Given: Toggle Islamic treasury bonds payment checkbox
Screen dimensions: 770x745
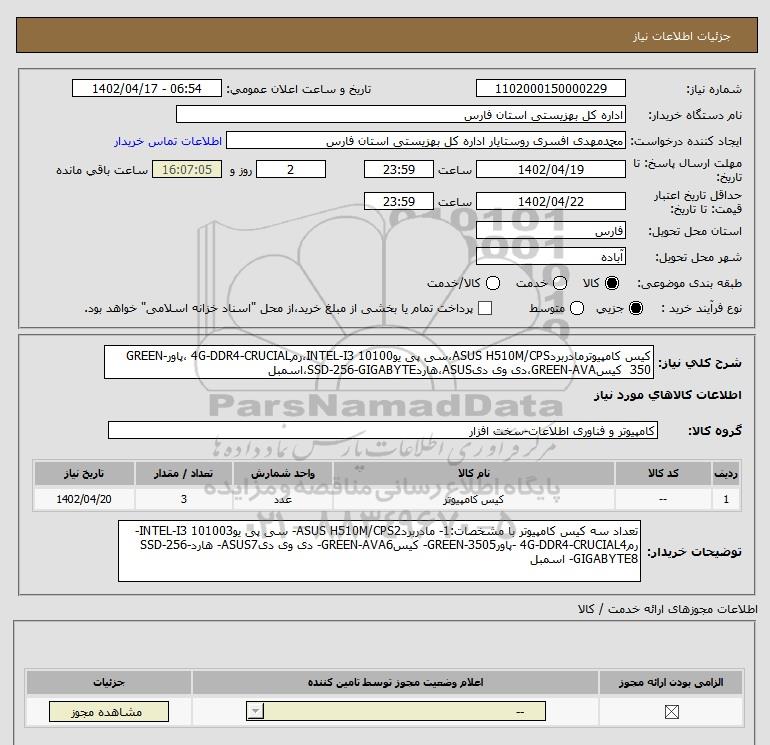Looking at the screenshot, I should pos(485,308).
